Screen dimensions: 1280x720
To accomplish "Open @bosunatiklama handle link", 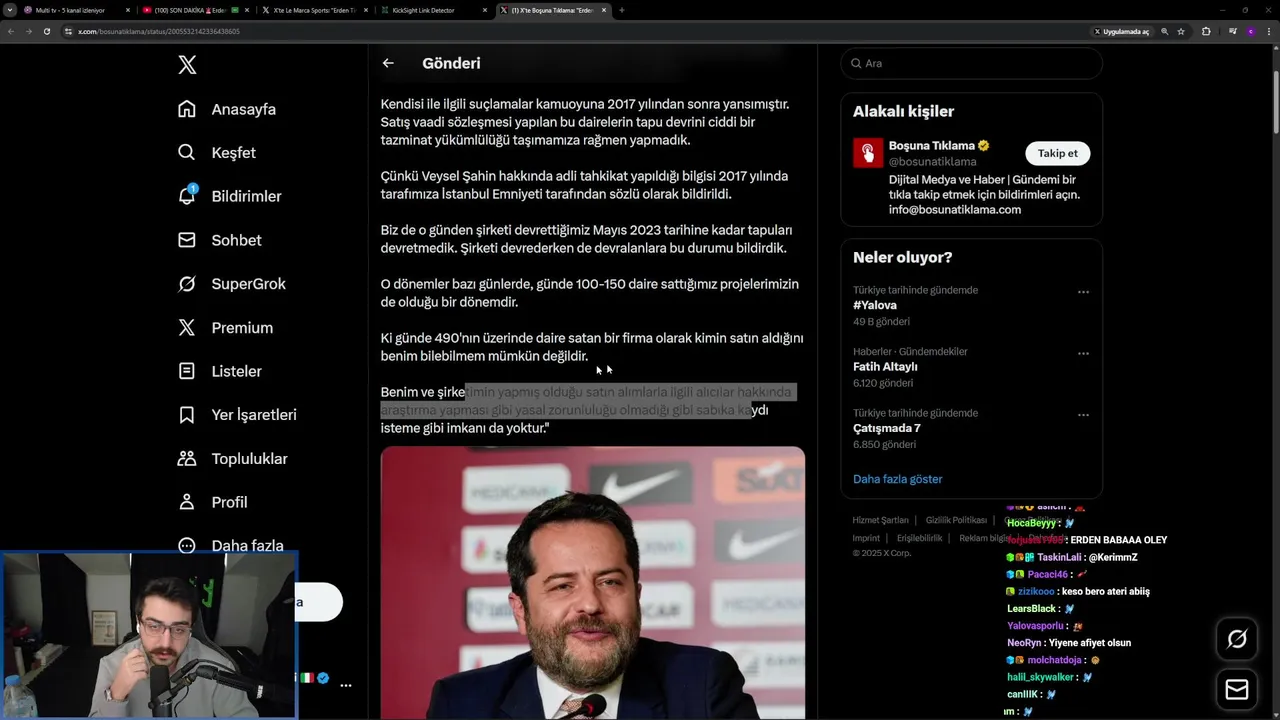I will point(932,162).
